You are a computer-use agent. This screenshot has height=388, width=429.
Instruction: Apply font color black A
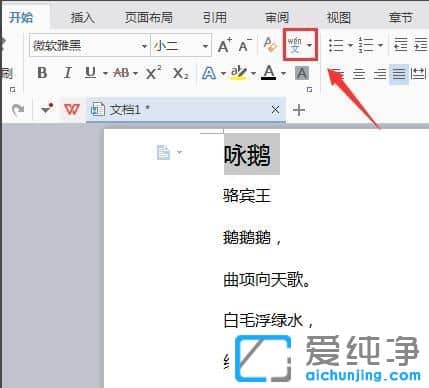click(269, 72)
